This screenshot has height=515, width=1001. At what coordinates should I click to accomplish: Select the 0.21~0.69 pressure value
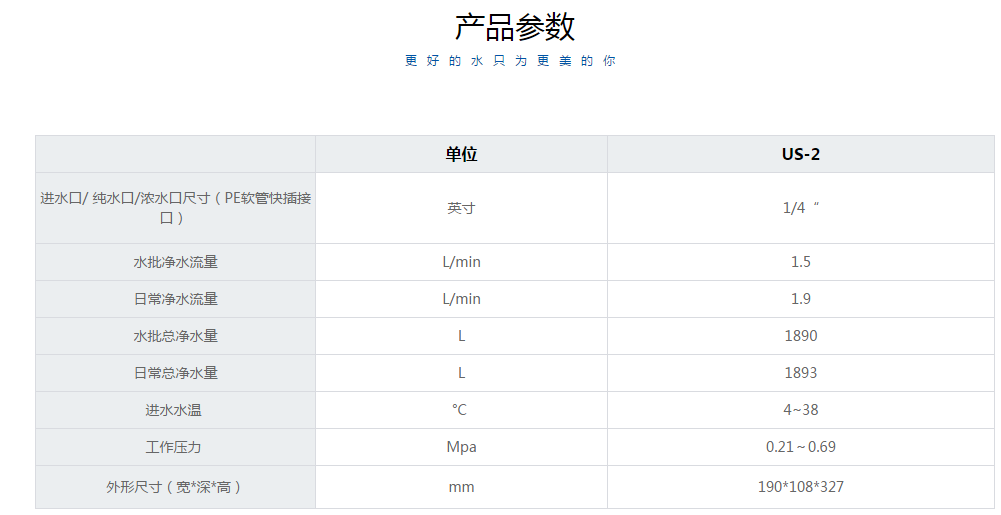click(x=800, y=447)
